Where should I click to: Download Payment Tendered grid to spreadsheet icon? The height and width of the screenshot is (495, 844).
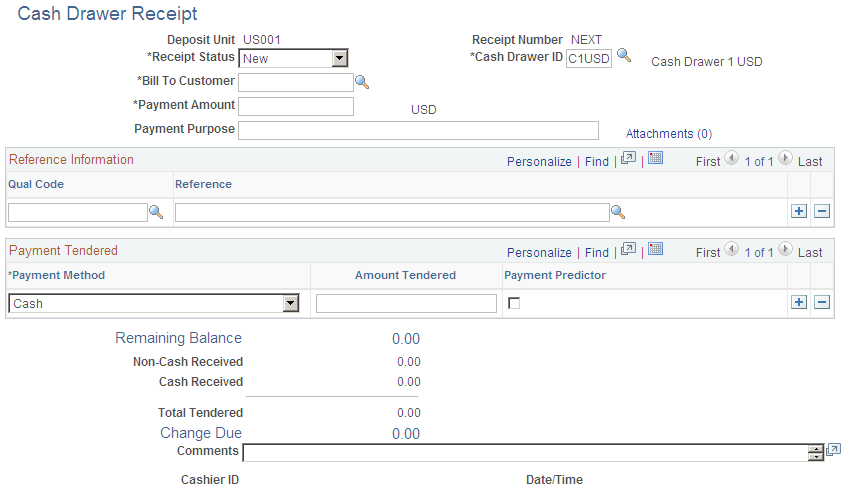655,249
